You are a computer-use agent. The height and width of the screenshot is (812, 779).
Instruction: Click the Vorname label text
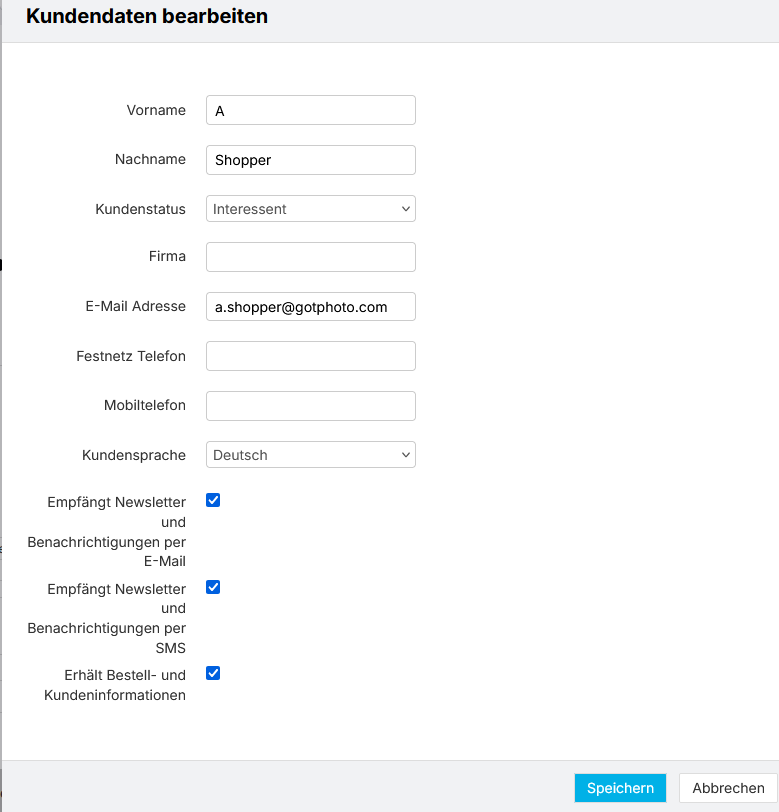156,110
